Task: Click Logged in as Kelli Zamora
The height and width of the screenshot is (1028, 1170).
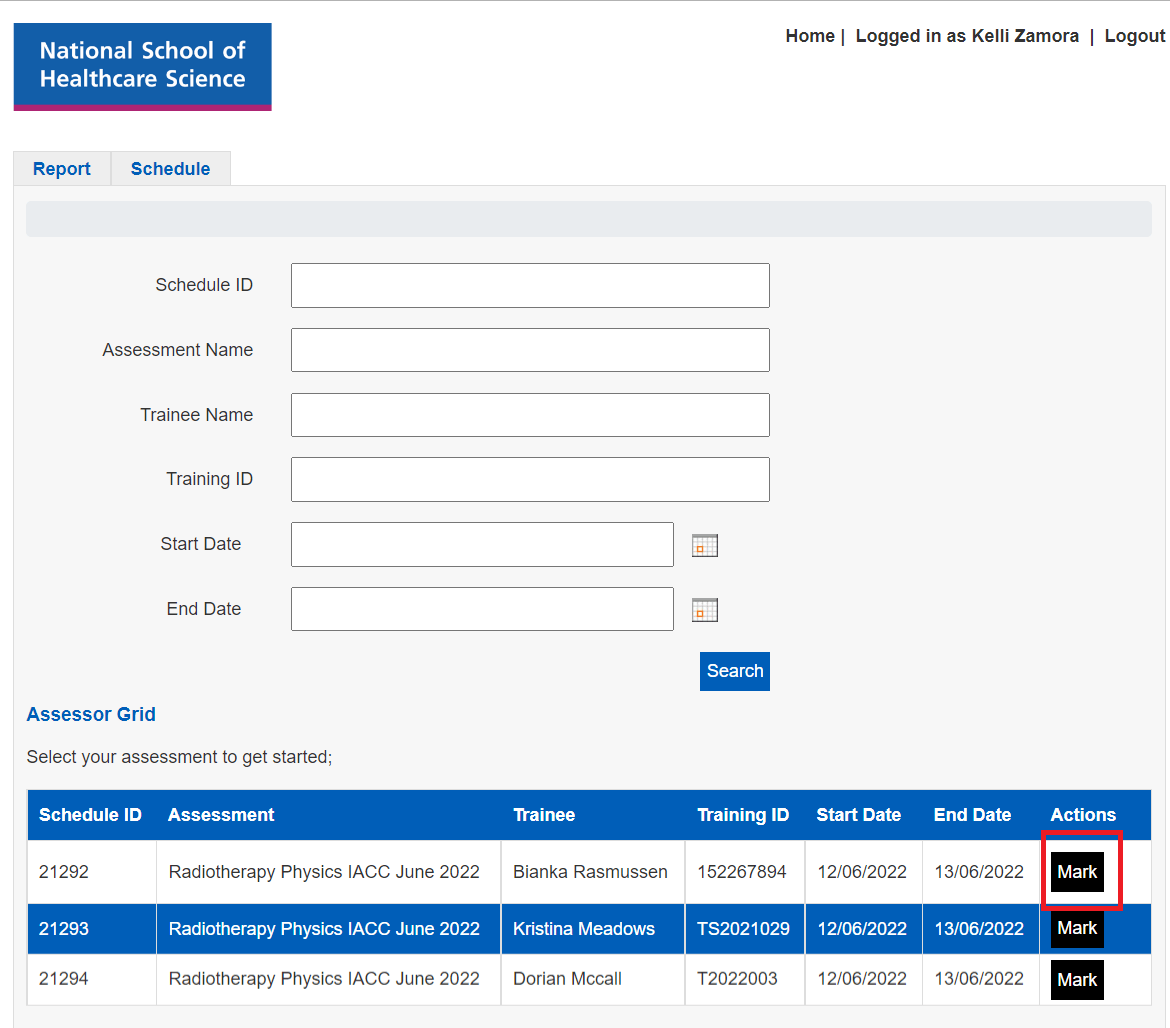Action: tap(966, 36)
